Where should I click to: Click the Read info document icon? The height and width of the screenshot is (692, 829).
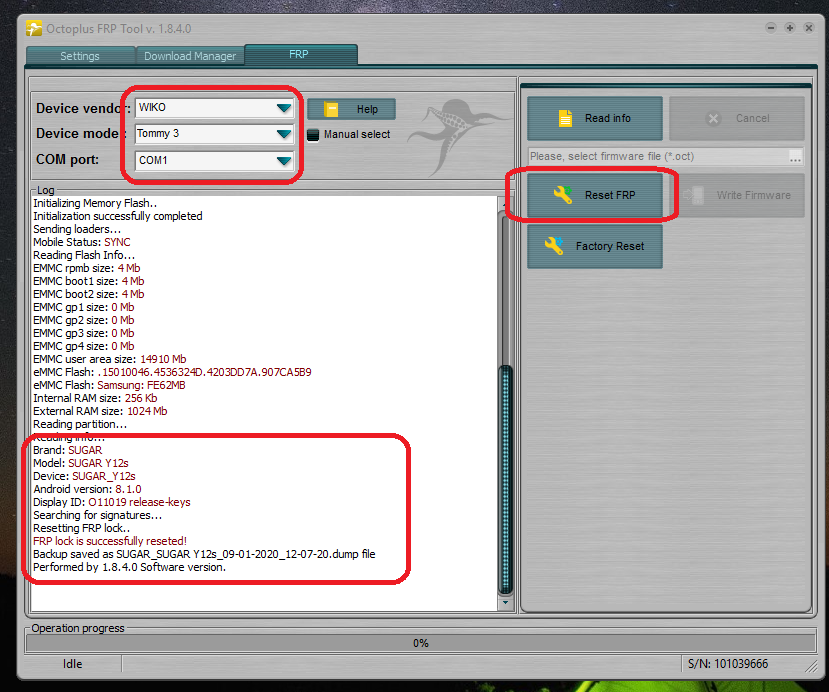(565, 118)
